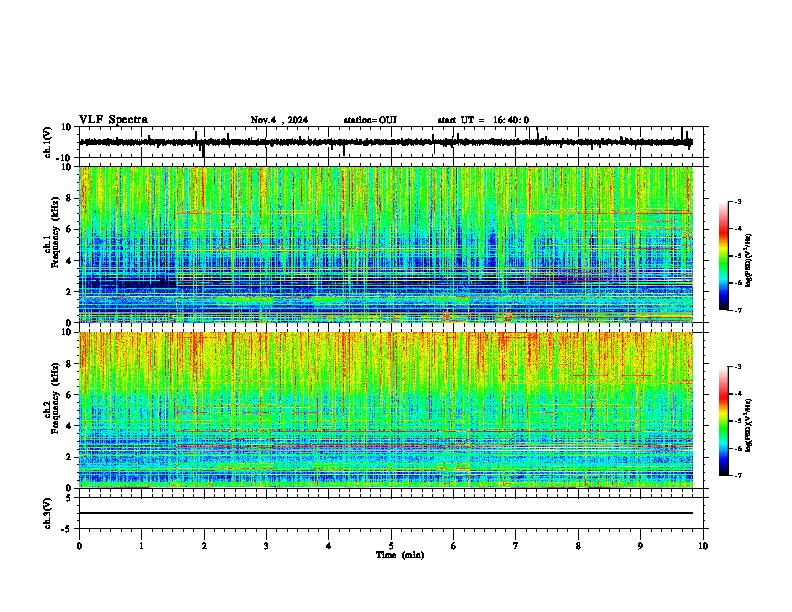Click the "VLF Spectra" plot title

[x=113, y=119]
